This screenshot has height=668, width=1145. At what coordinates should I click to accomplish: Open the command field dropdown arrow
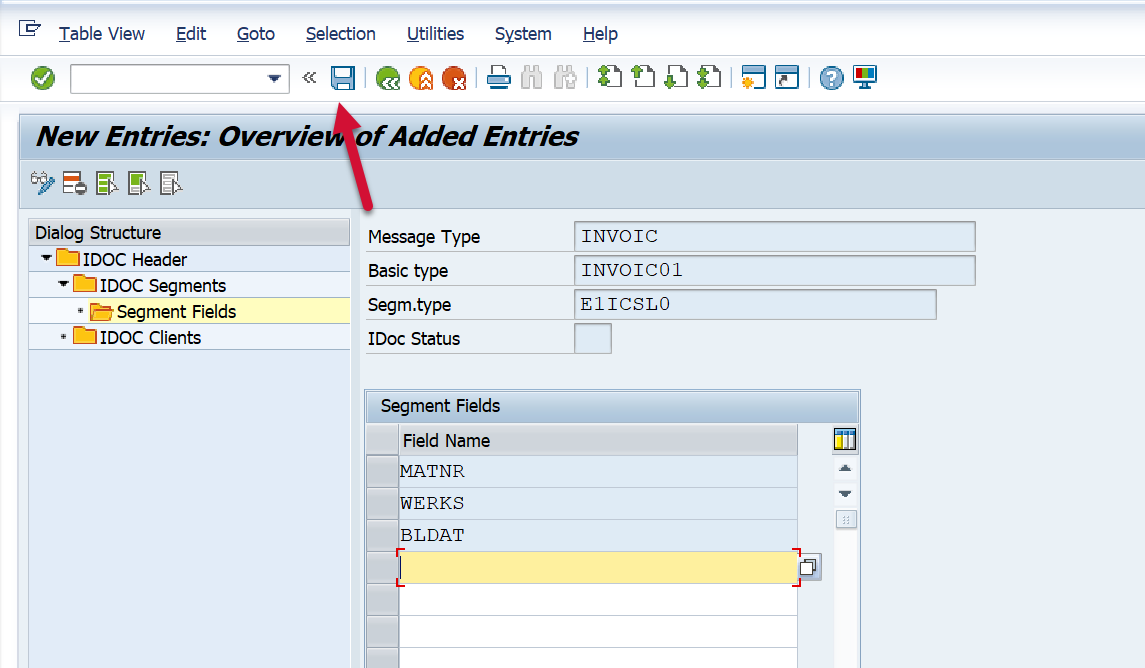coord(274,79)
